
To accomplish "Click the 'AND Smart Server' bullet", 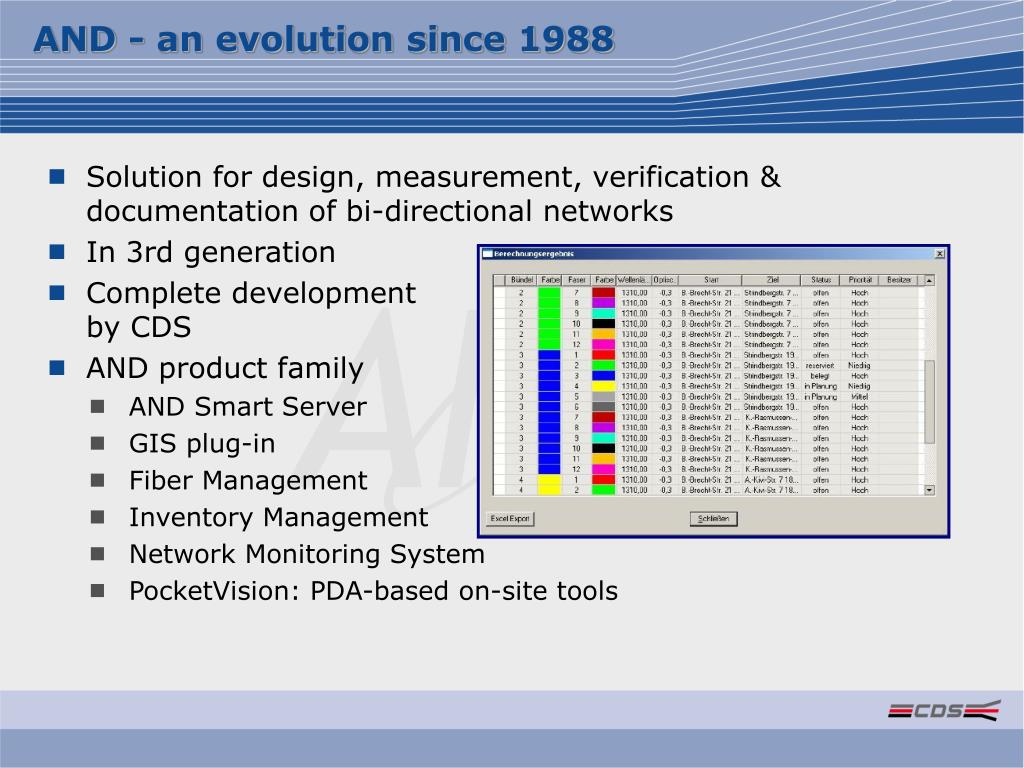I will pos(248,407).
